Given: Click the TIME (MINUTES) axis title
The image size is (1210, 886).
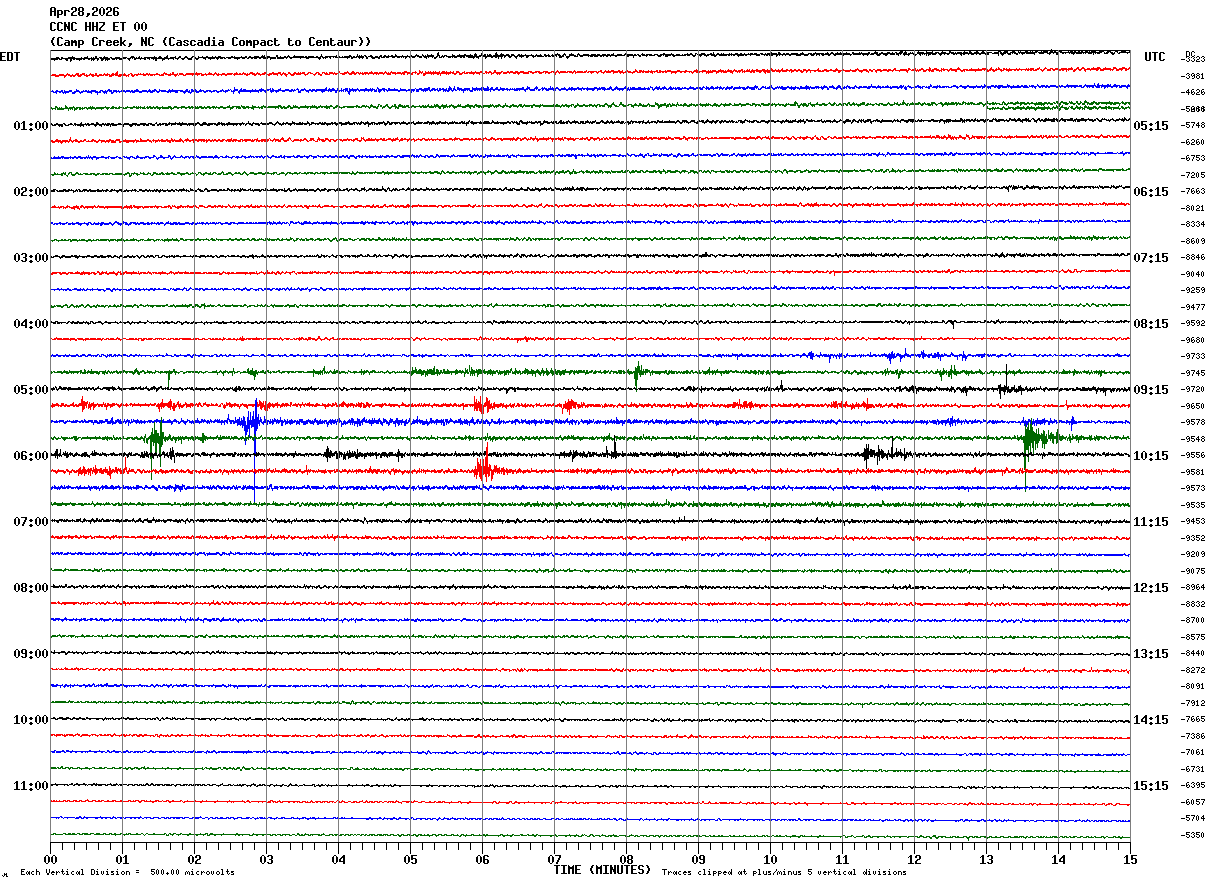Looking at the screenshot, I should click(602, 870).
